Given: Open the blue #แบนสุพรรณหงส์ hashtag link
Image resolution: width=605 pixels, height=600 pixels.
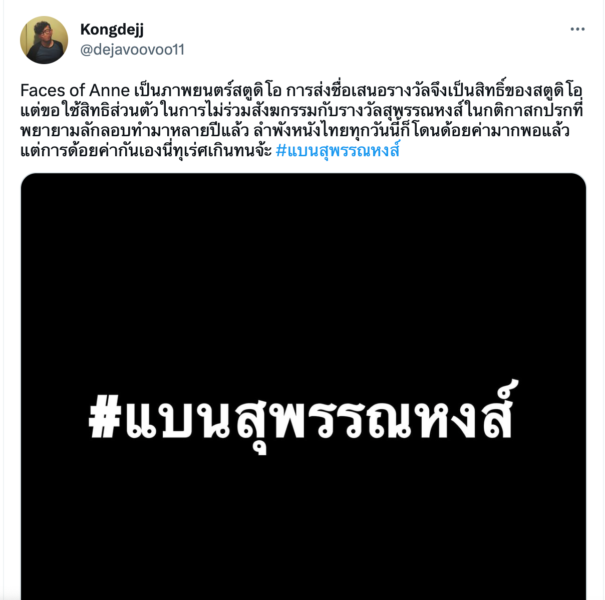Looking at the screenshot, I should [338, 150].
